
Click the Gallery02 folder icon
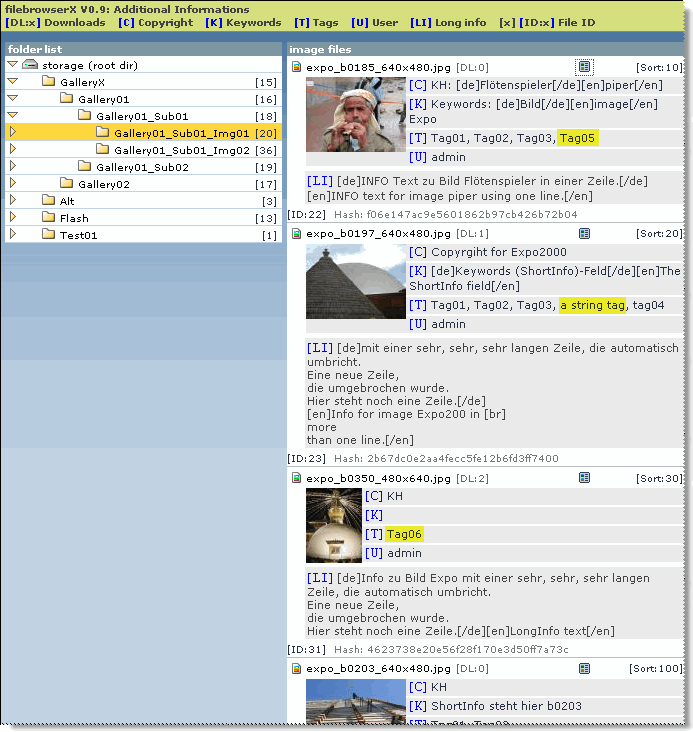point(66,184)
